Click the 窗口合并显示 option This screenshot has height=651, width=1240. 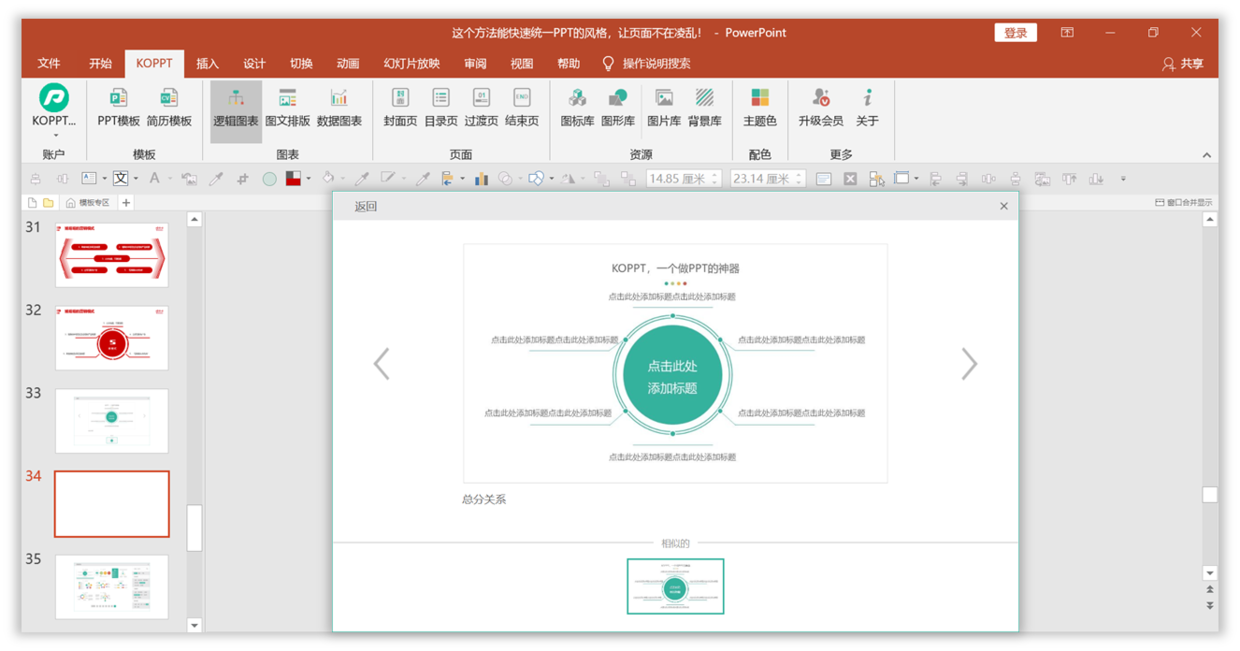[1183, 203]
